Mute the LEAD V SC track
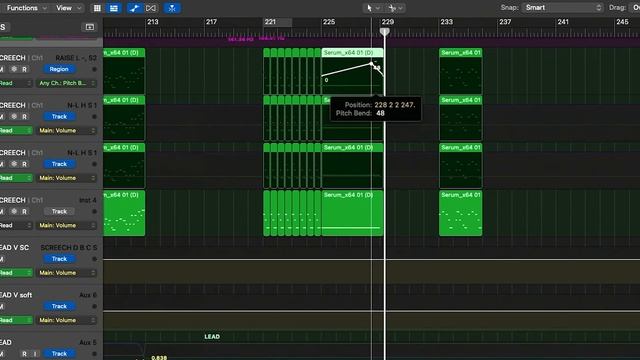The height and width of the screenshot is (360, 640). (2, 259)
